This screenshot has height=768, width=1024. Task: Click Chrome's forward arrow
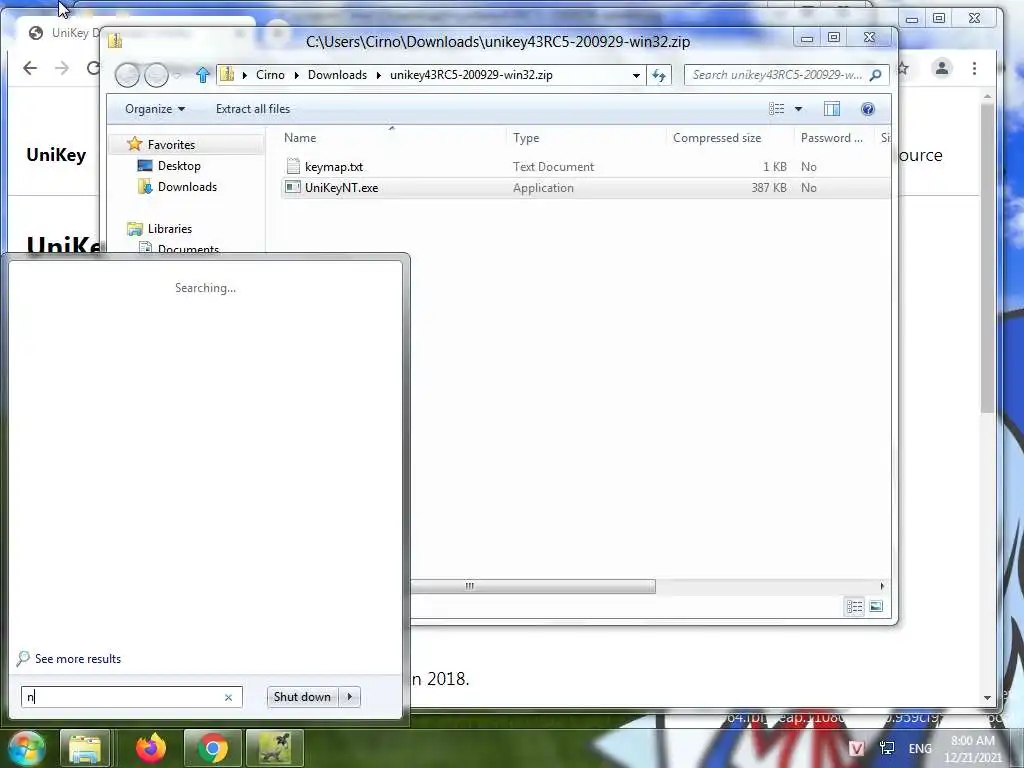(x=62, y=68)
